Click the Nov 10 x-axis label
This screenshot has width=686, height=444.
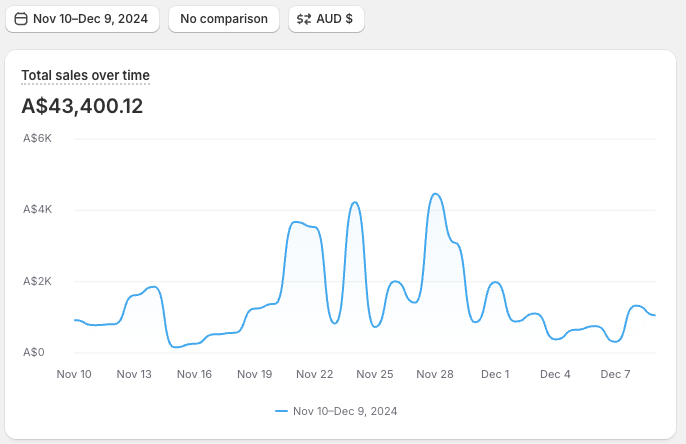(x=74, y=374)
